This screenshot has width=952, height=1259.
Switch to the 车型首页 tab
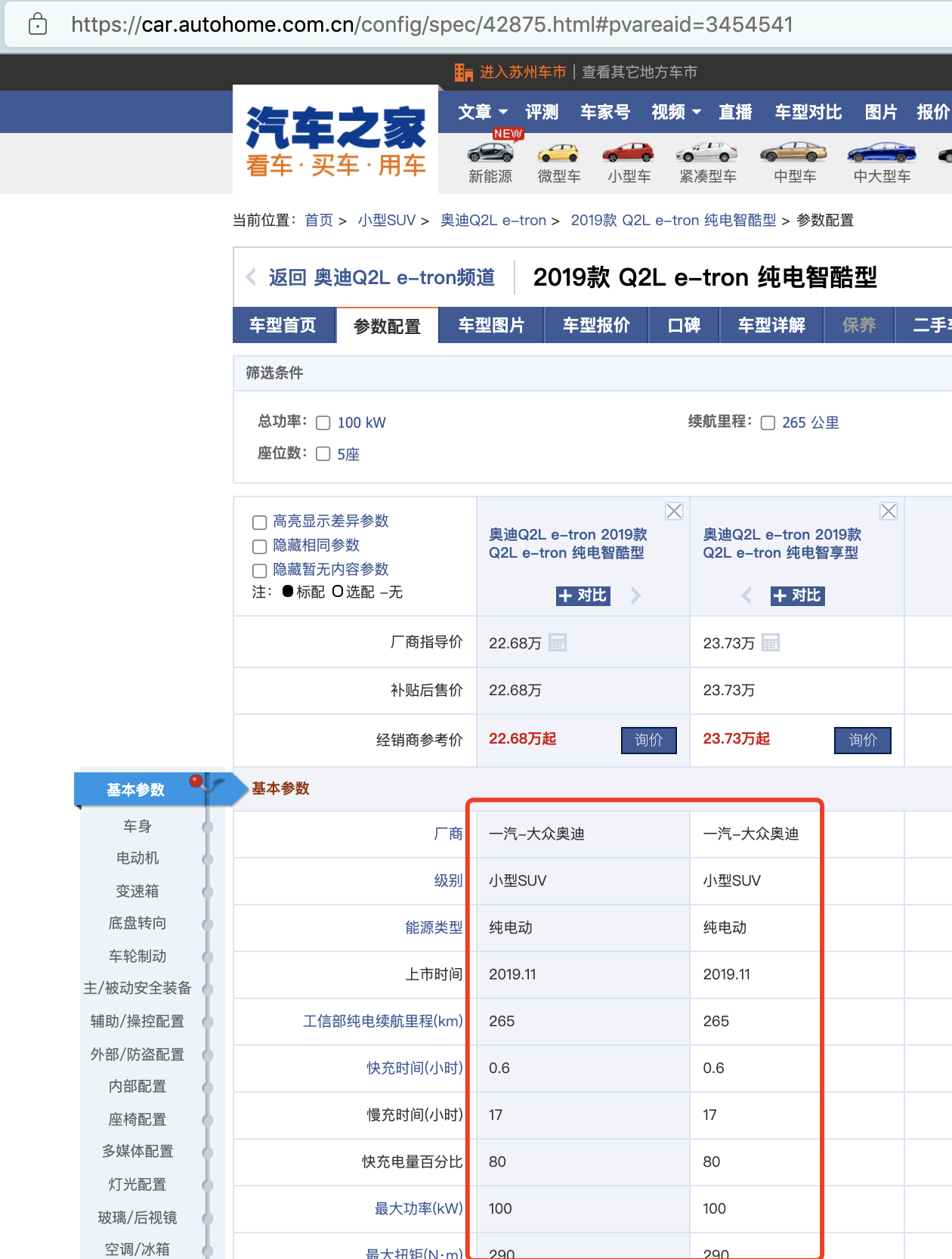[x=283, y=325]
